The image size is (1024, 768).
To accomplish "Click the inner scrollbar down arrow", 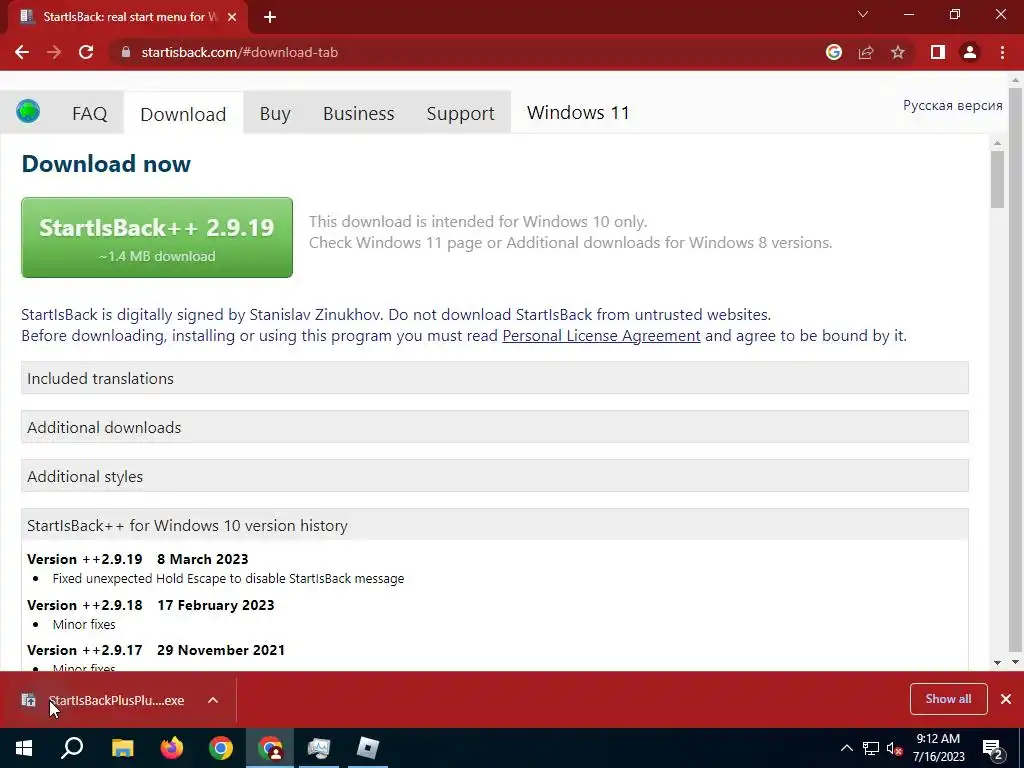I will (x=997, y=662).
